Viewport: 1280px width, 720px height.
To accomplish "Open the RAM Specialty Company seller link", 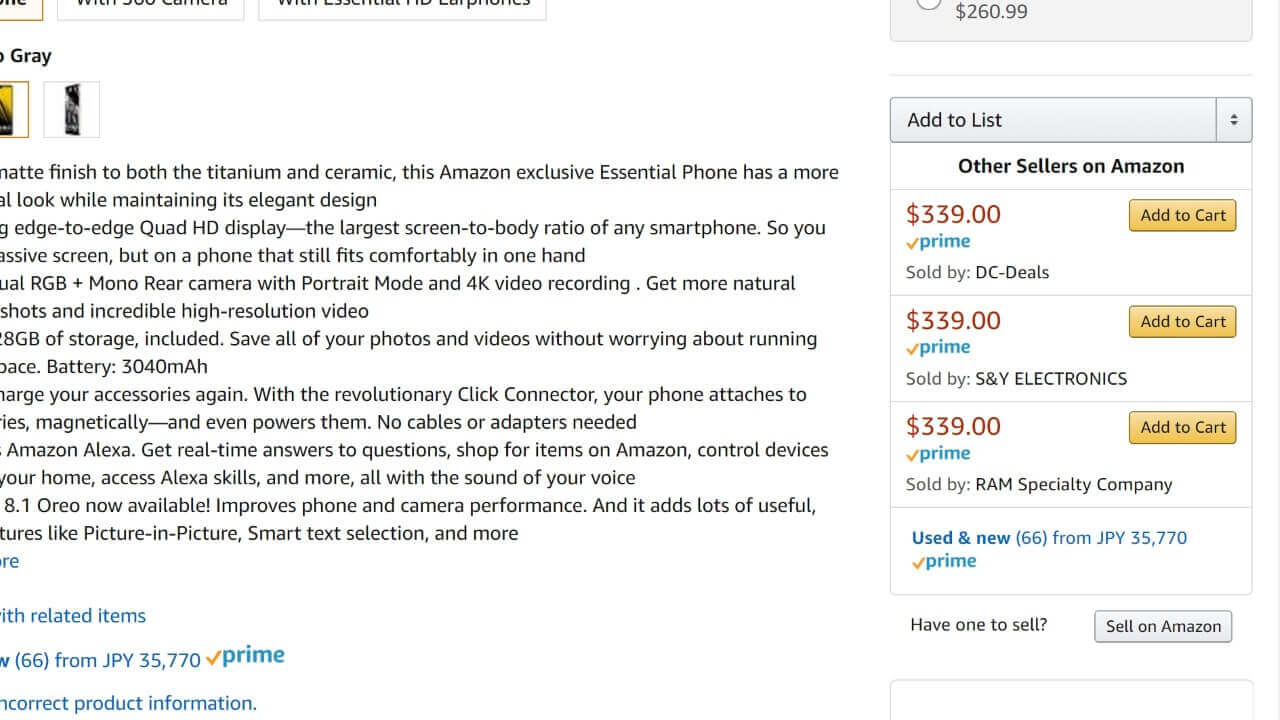I will (1073, 484).
